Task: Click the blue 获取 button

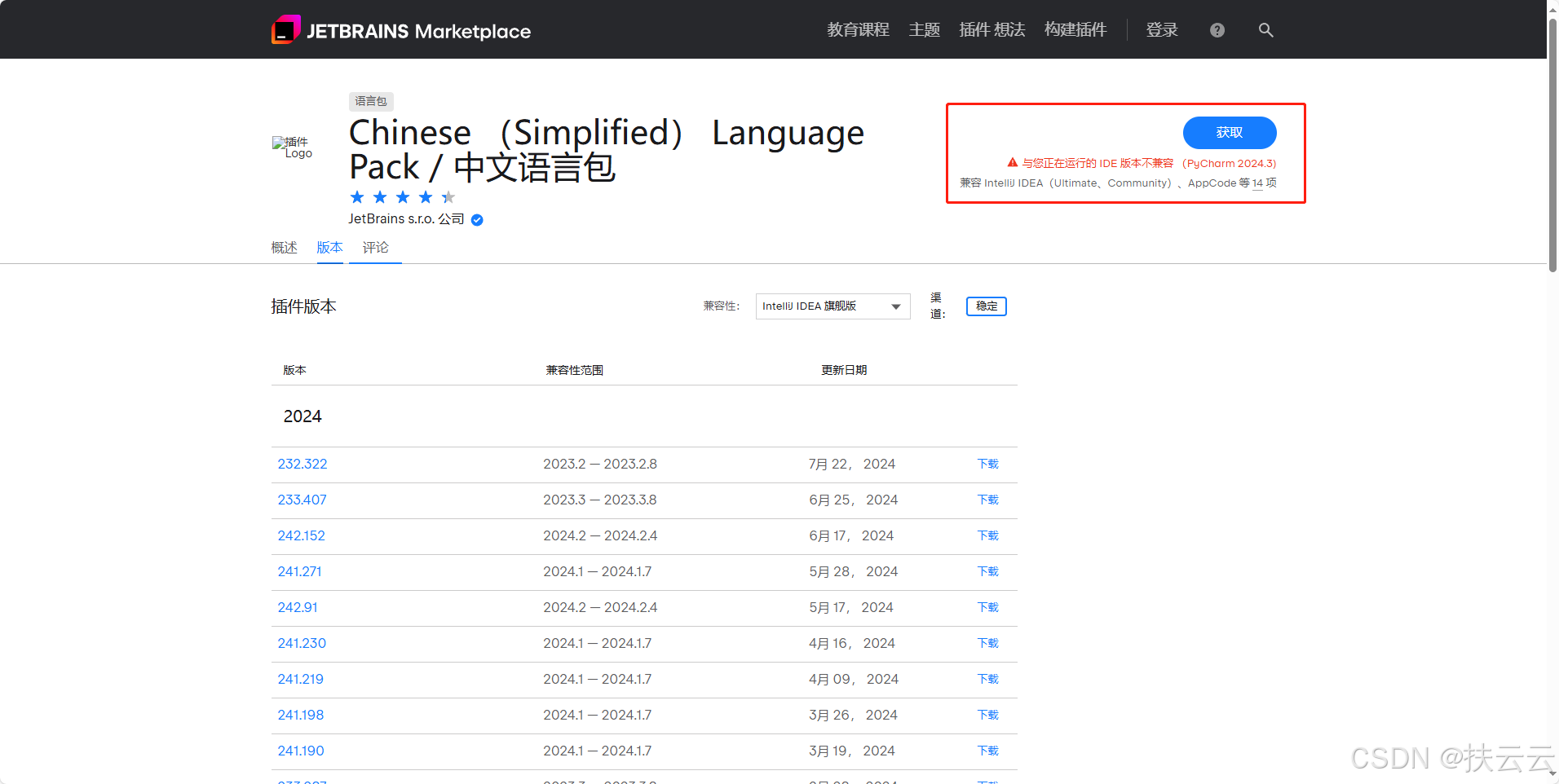Action: [1230, 133]
